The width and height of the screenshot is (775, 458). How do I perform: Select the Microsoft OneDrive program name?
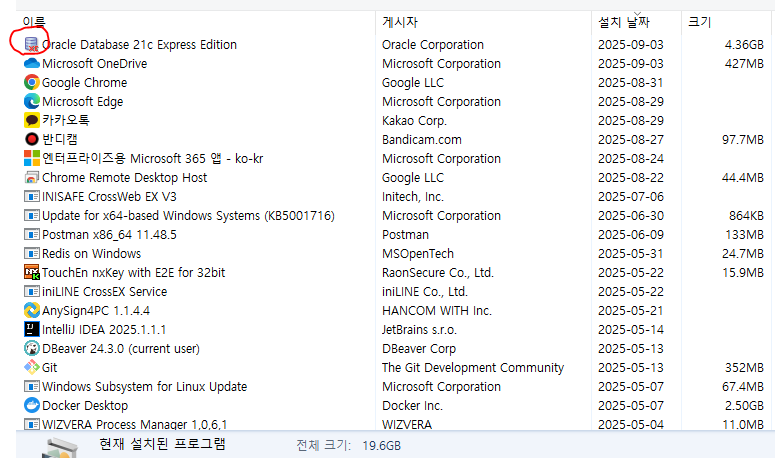[x=94, y=64]
